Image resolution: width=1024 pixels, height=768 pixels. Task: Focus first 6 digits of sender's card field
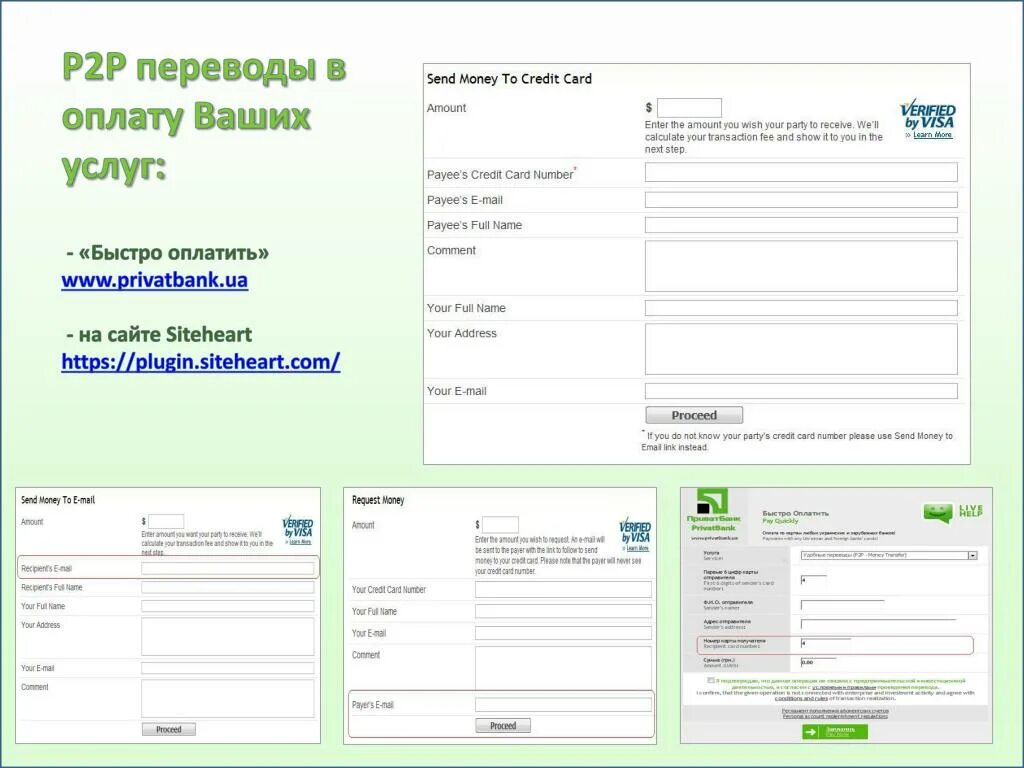[814, 580]
